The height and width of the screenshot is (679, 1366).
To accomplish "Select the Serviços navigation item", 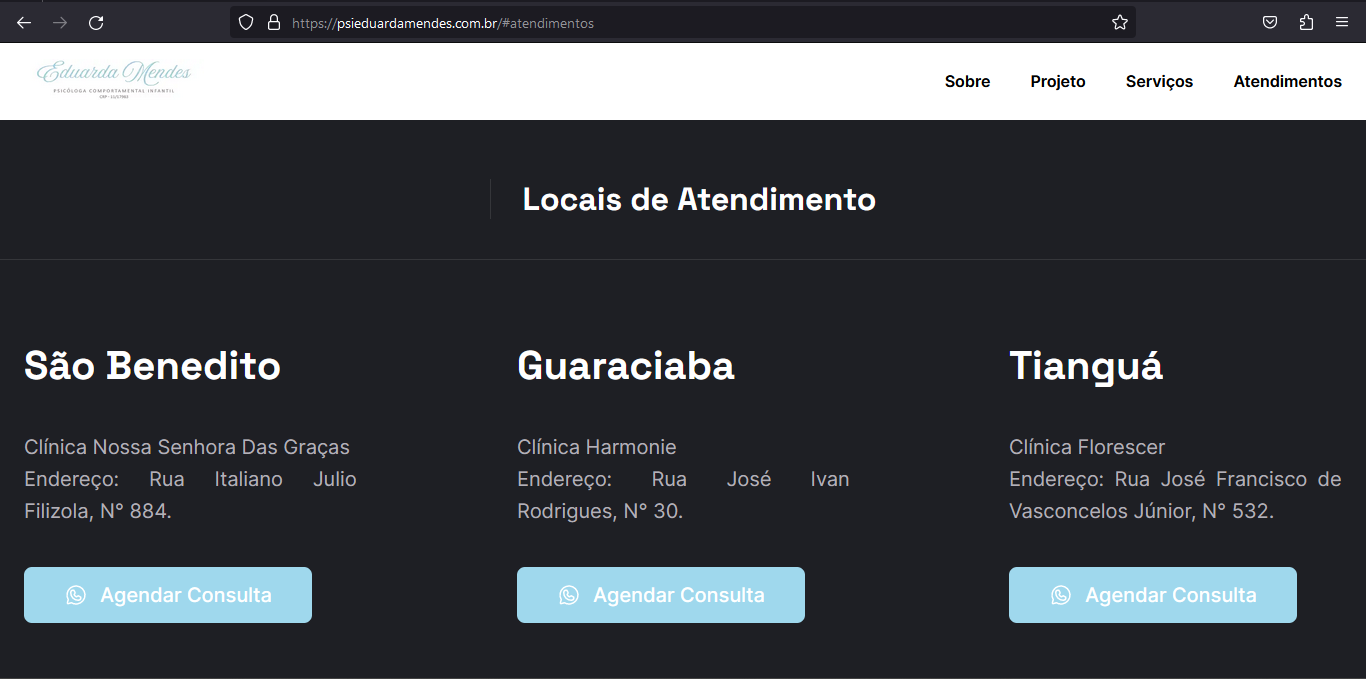I will [x=1159, y=81].
